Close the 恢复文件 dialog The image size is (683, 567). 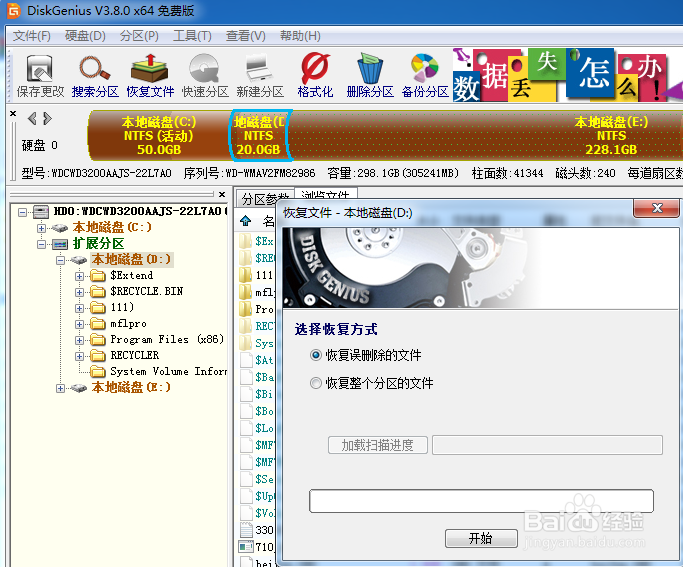pyautogui.click(x=656, y=209)
